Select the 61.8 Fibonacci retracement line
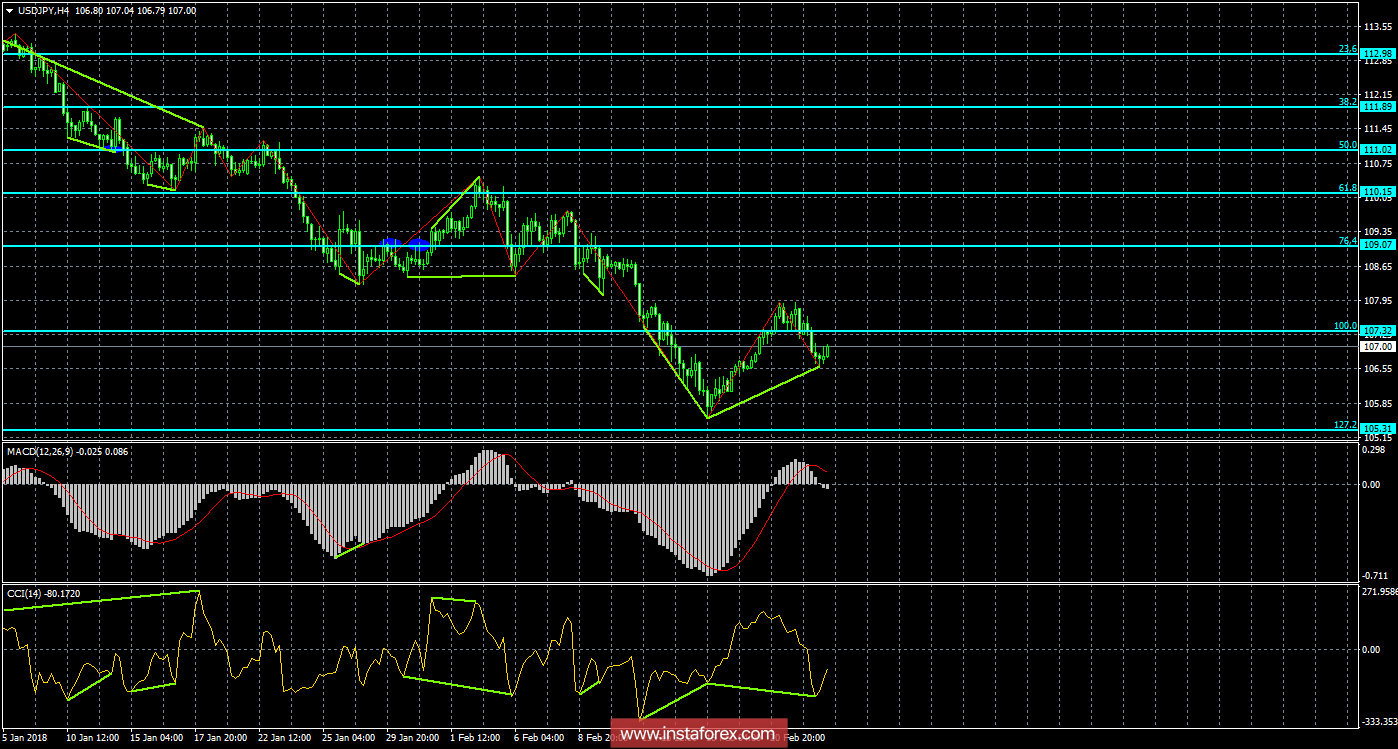Viewport: 1398px width, 749px height. click(700, 192)
